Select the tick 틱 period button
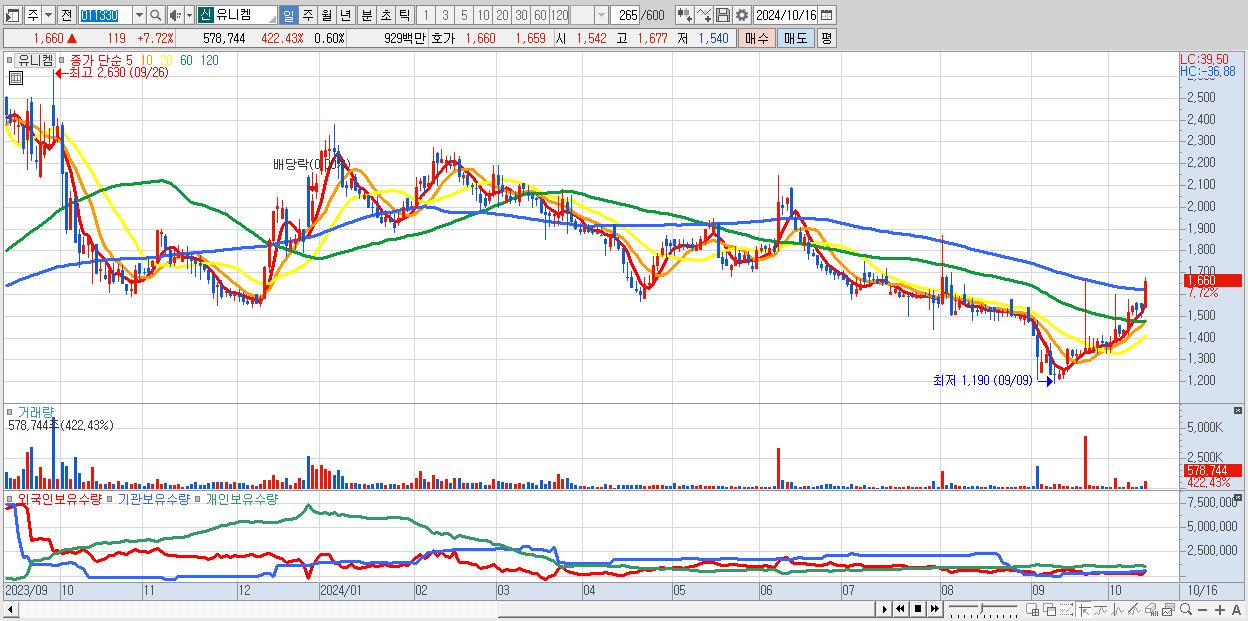 click(404, 15)
